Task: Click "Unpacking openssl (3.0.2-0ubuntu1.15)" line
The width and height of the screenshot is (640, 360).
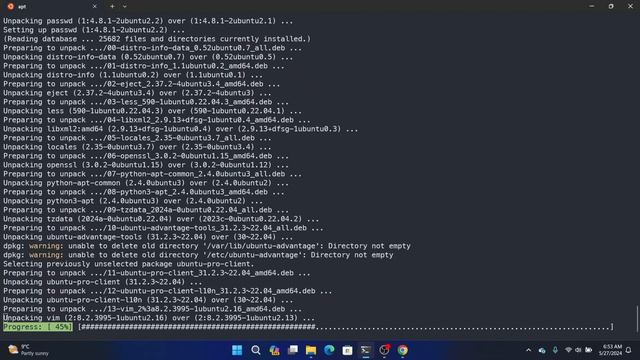Action: [x=146, y=165]
